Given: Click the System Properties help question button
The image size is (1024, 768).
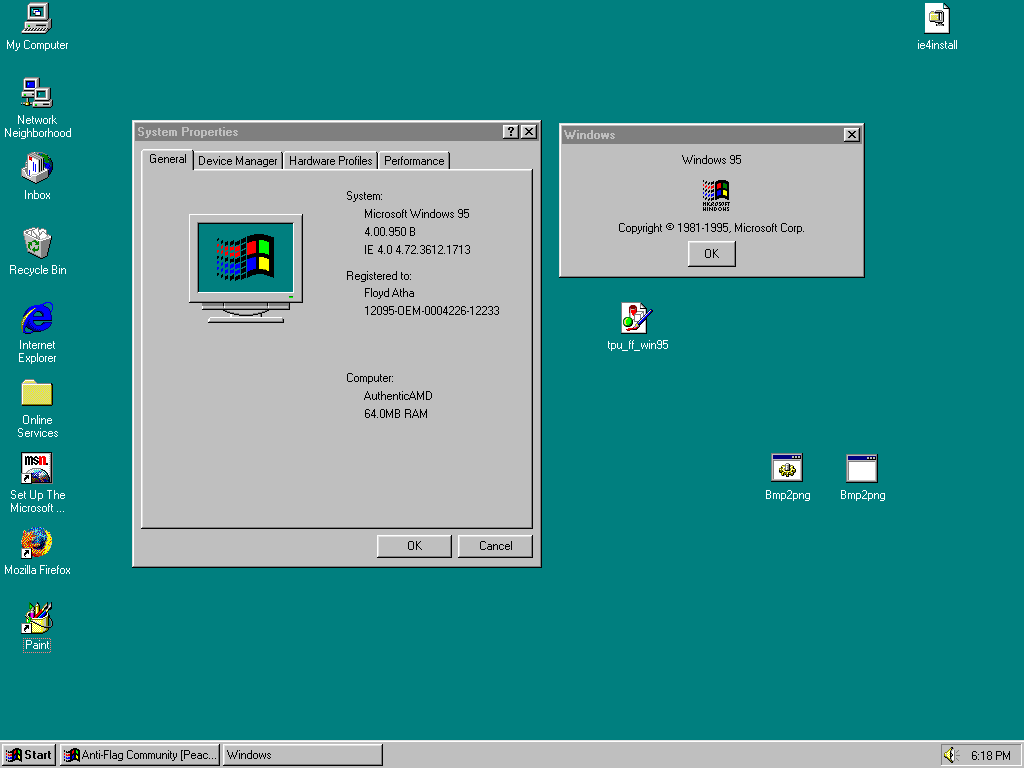Looking at the screenshot, I should tap(510, 132).
